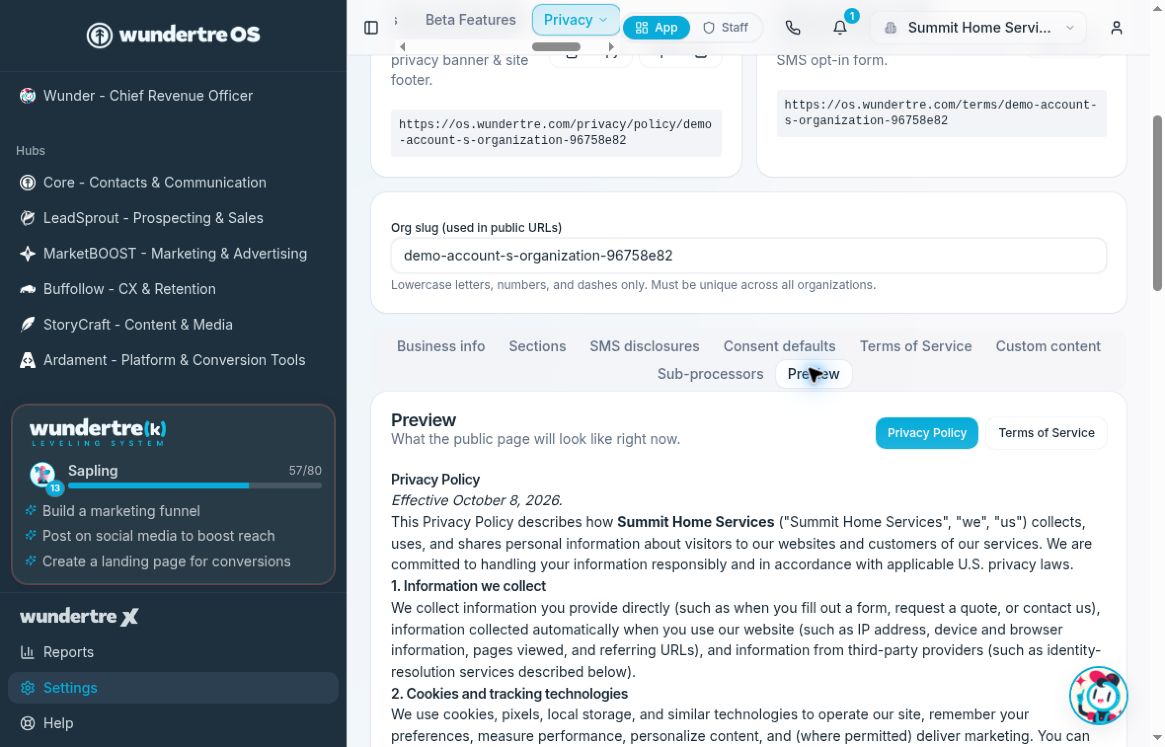
Task: Show Privacy Policy preview
Action: (927, 433)
